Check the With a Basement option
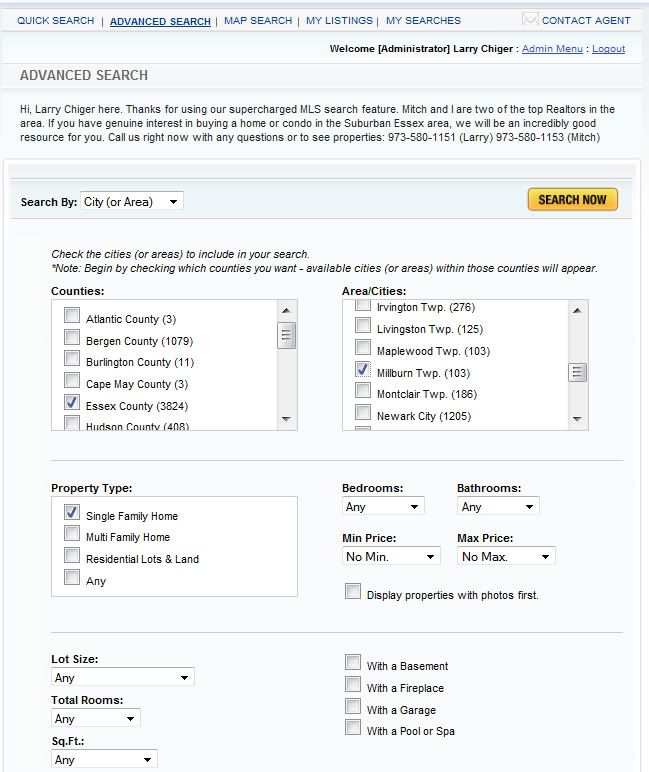Screen dimensions: 649x772 pyautogui.click(x=353, y=662)
